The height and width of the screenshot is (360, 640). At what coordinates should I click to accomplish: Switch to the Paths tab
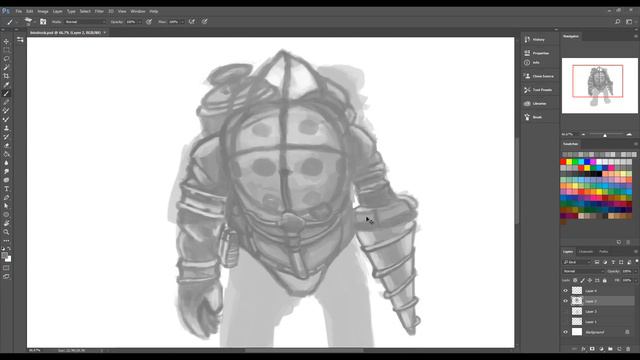(x=604, y=251)
